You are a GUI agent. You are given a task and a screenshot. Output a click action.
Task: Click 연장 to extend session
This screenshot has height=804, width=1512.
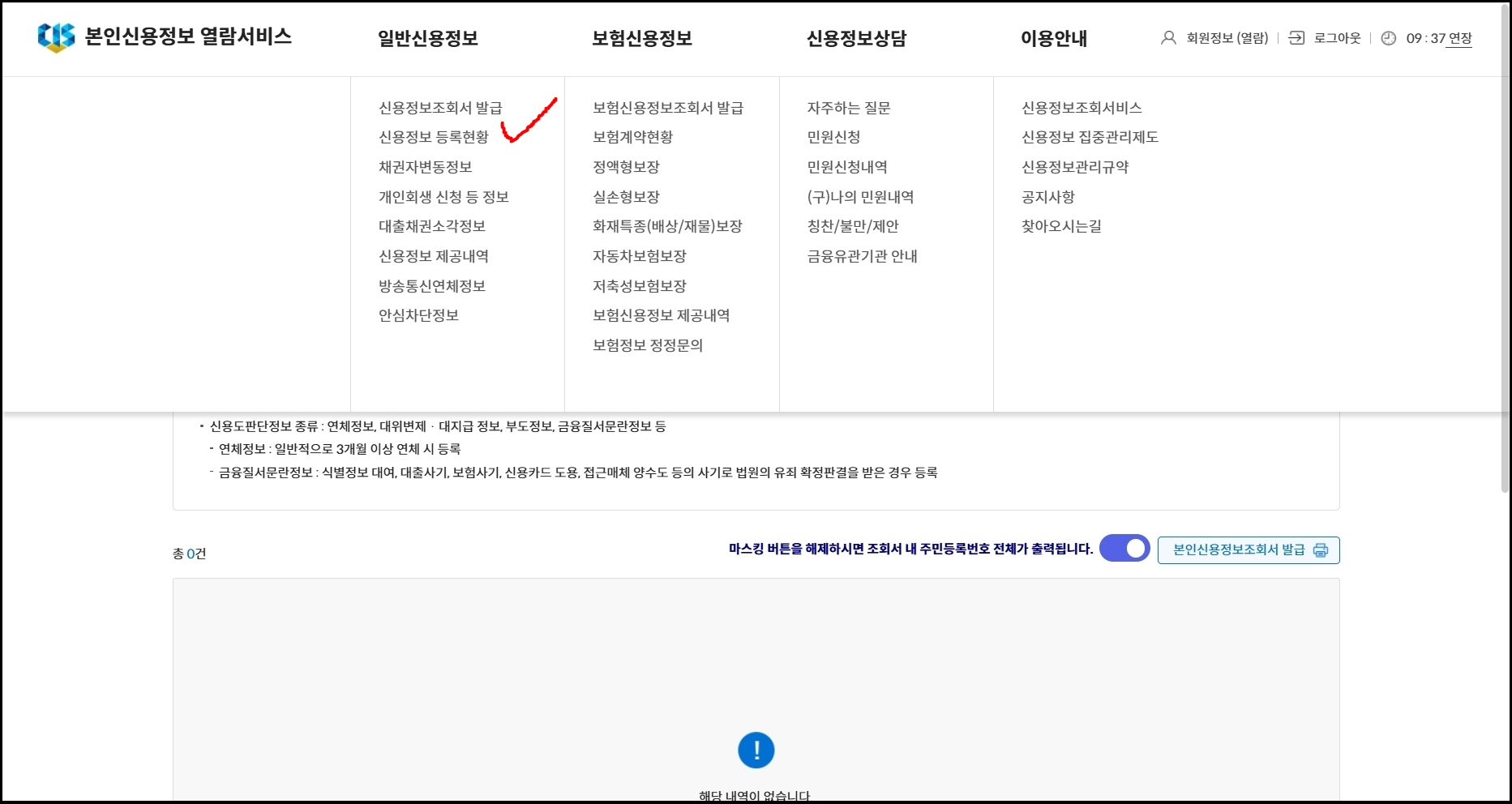click(1460, 38)
